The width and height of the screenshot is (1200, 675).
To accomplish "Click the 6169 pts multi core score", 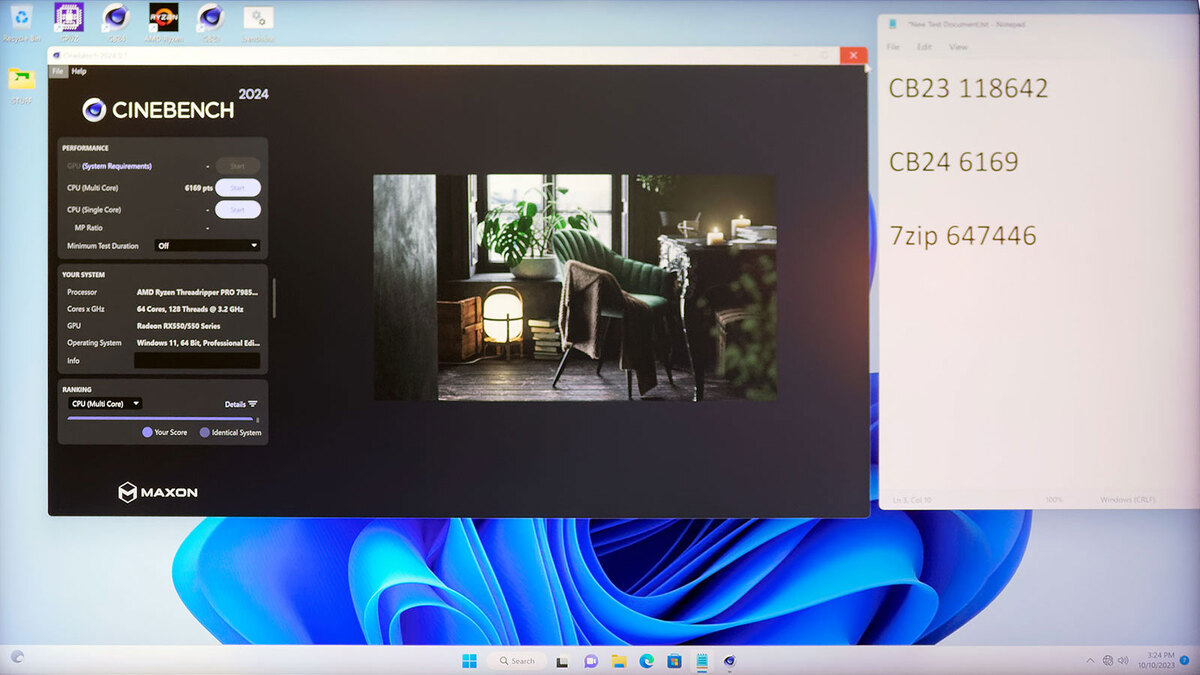I will [x=199, y=188].
